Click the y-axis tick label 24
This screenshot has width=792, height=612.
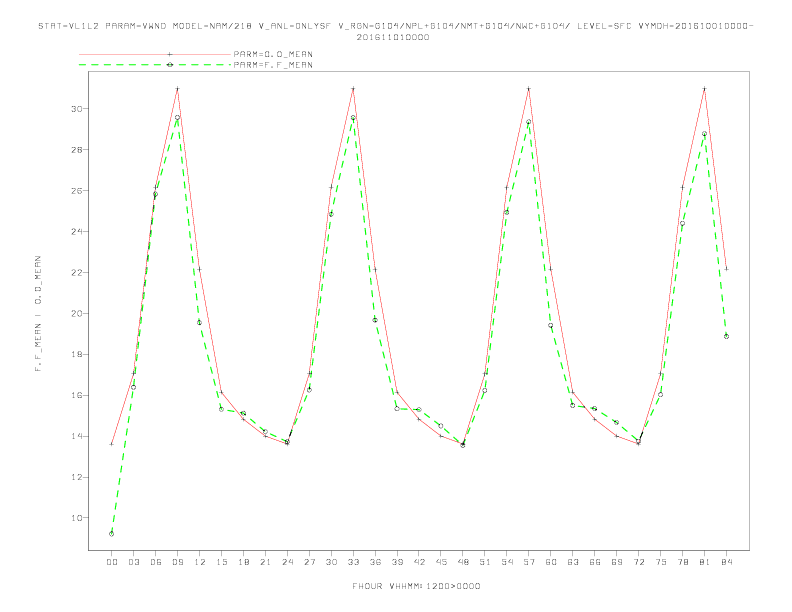pos(76,231)
